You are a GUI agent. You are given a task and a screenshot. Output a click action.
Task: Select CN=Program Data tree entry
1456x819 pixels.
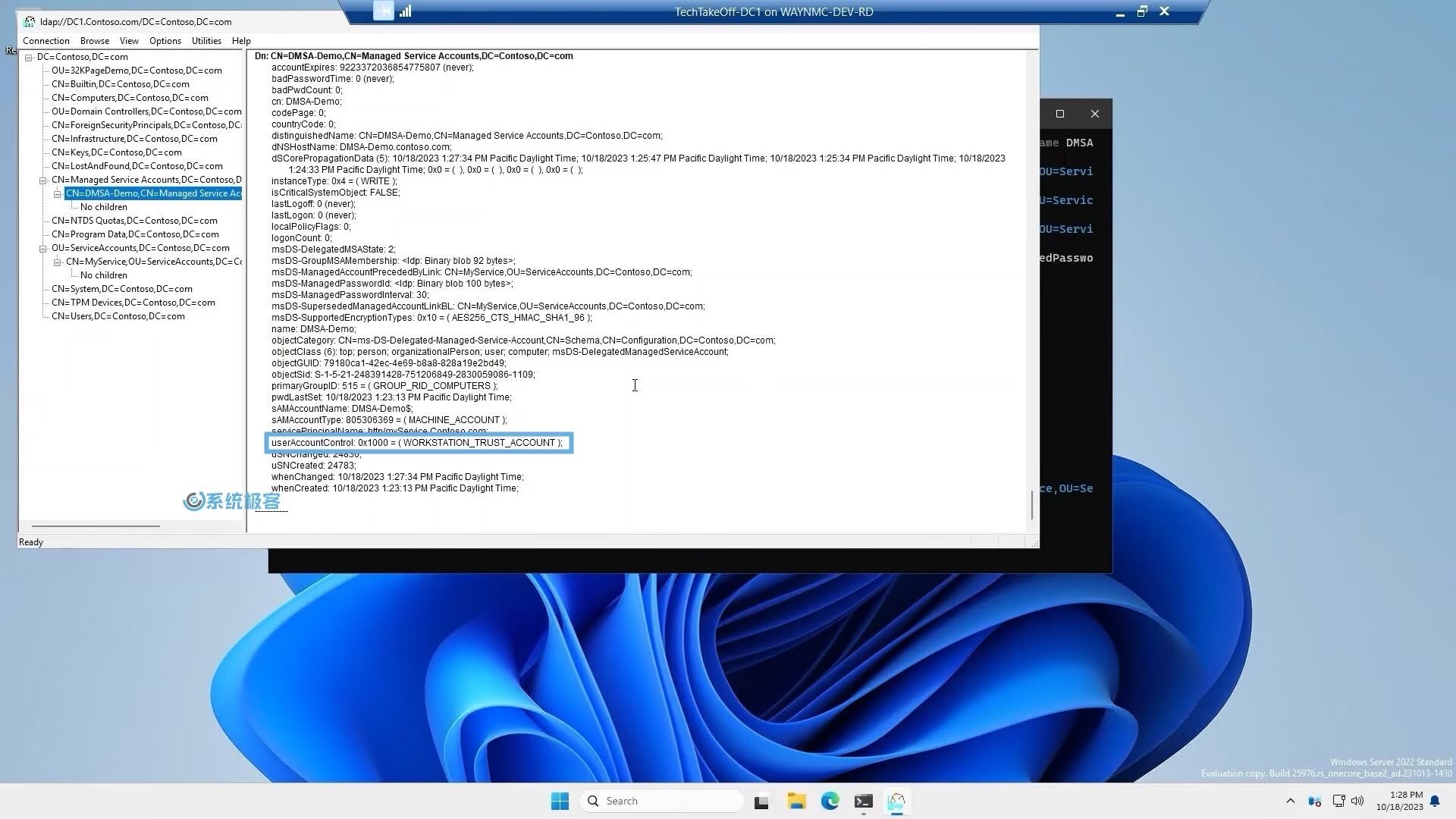point(135,234)
